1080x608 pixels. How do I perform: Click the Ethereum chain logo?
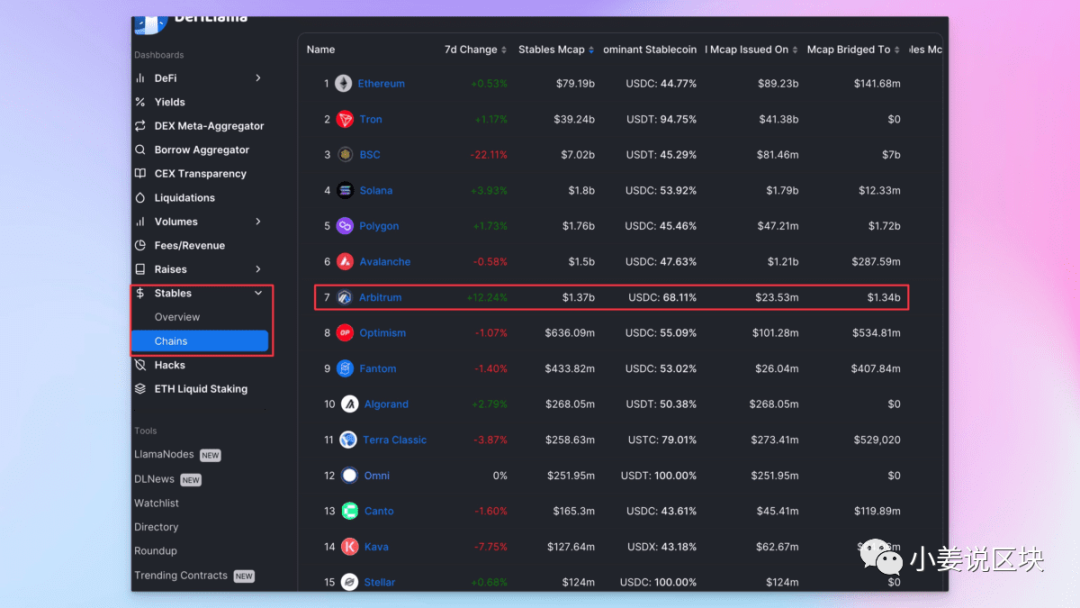point(344,83)
